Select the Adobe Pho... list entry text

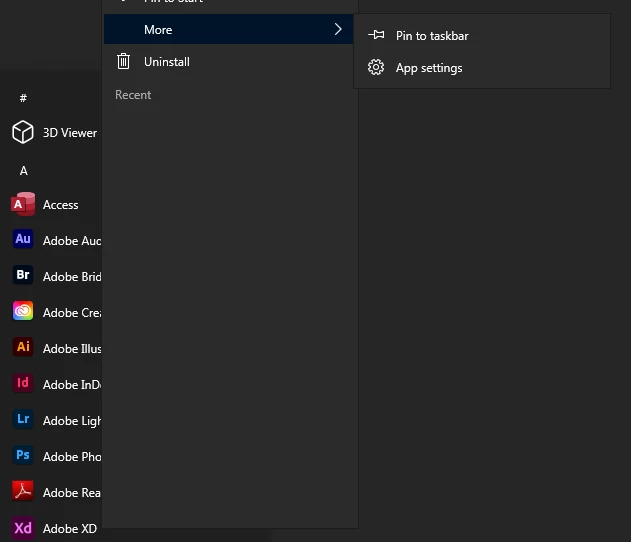tap(72, 457)
